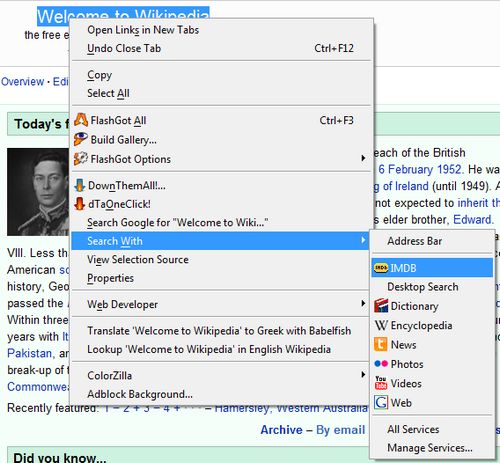The image size is (500, 463).
Task: Click the IMDB icon in the submenu
Action: tap(381, 268)
